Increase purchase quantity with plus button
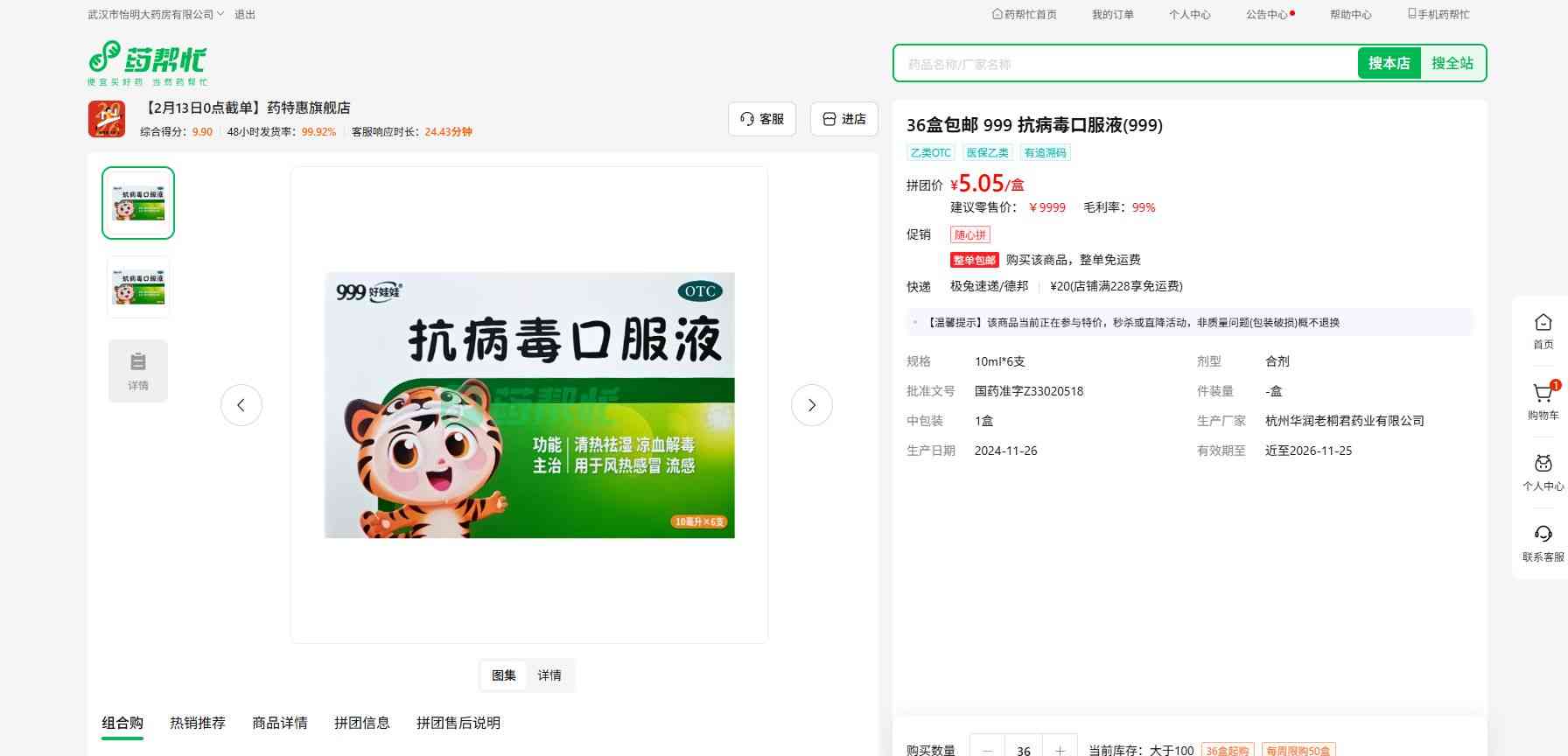Screen dimensions: 1568x756 click(x=1060, y=750)
